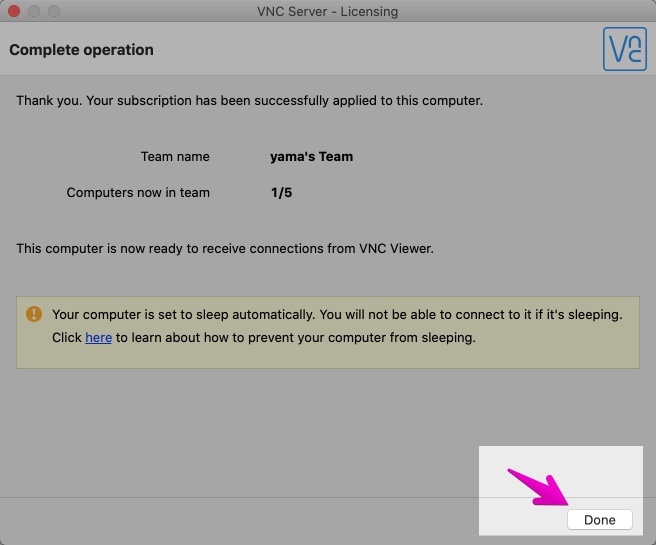The width and height of the screenshot is (656, 545).
Task: Click the subscription successfully applied message
Action: point(249,101)
